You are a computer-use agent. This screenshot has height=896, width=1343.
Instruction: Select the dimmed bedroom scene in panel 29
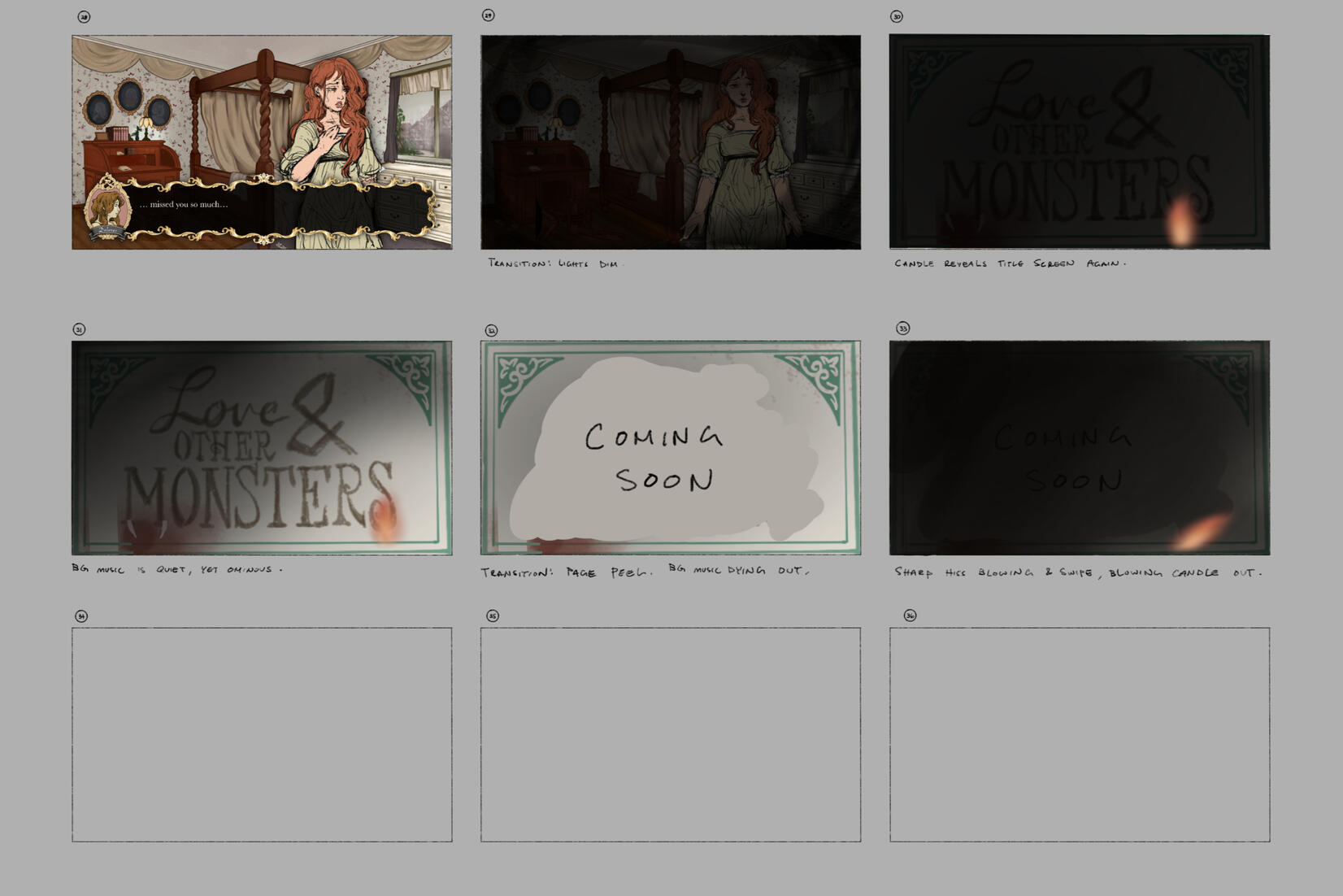(670, 142)
